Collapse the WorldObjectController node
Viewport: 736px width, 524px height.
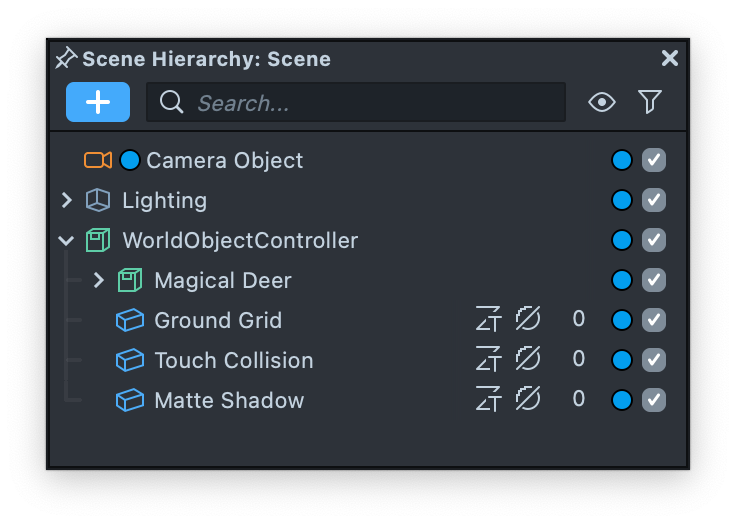point(67,240)
